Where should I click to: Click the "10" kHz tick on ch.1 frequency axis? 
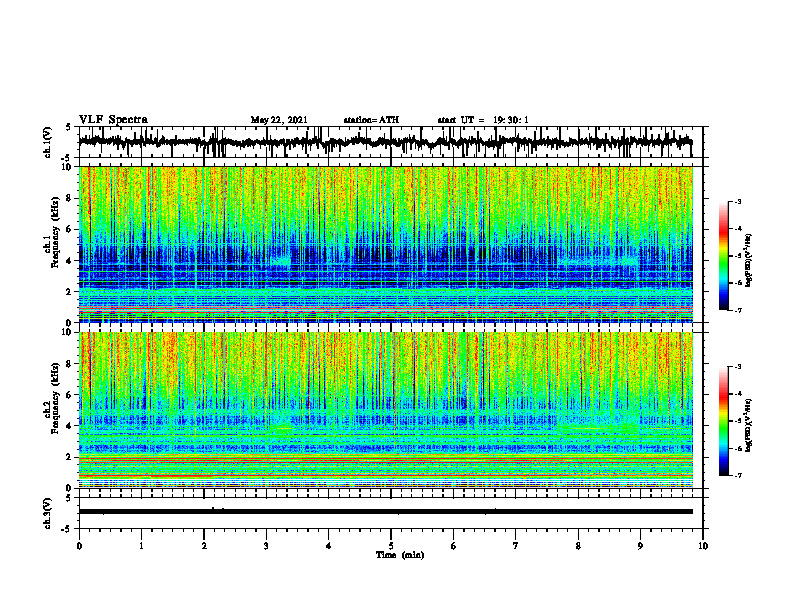point(68,167)
